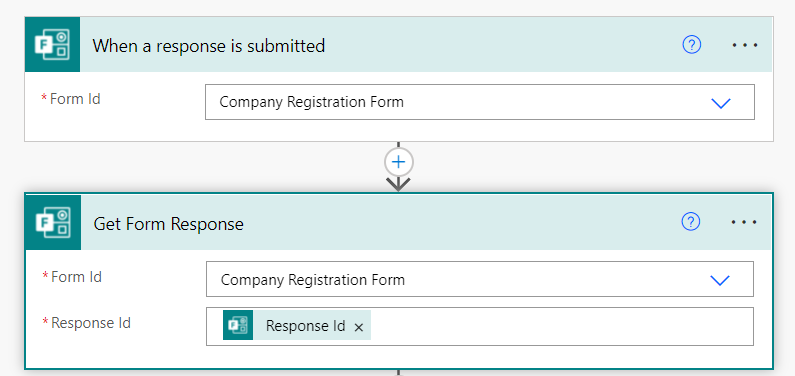795x376 pixels.
Task: Open help for the Get Form Response action
Action: tap(691, 221)
